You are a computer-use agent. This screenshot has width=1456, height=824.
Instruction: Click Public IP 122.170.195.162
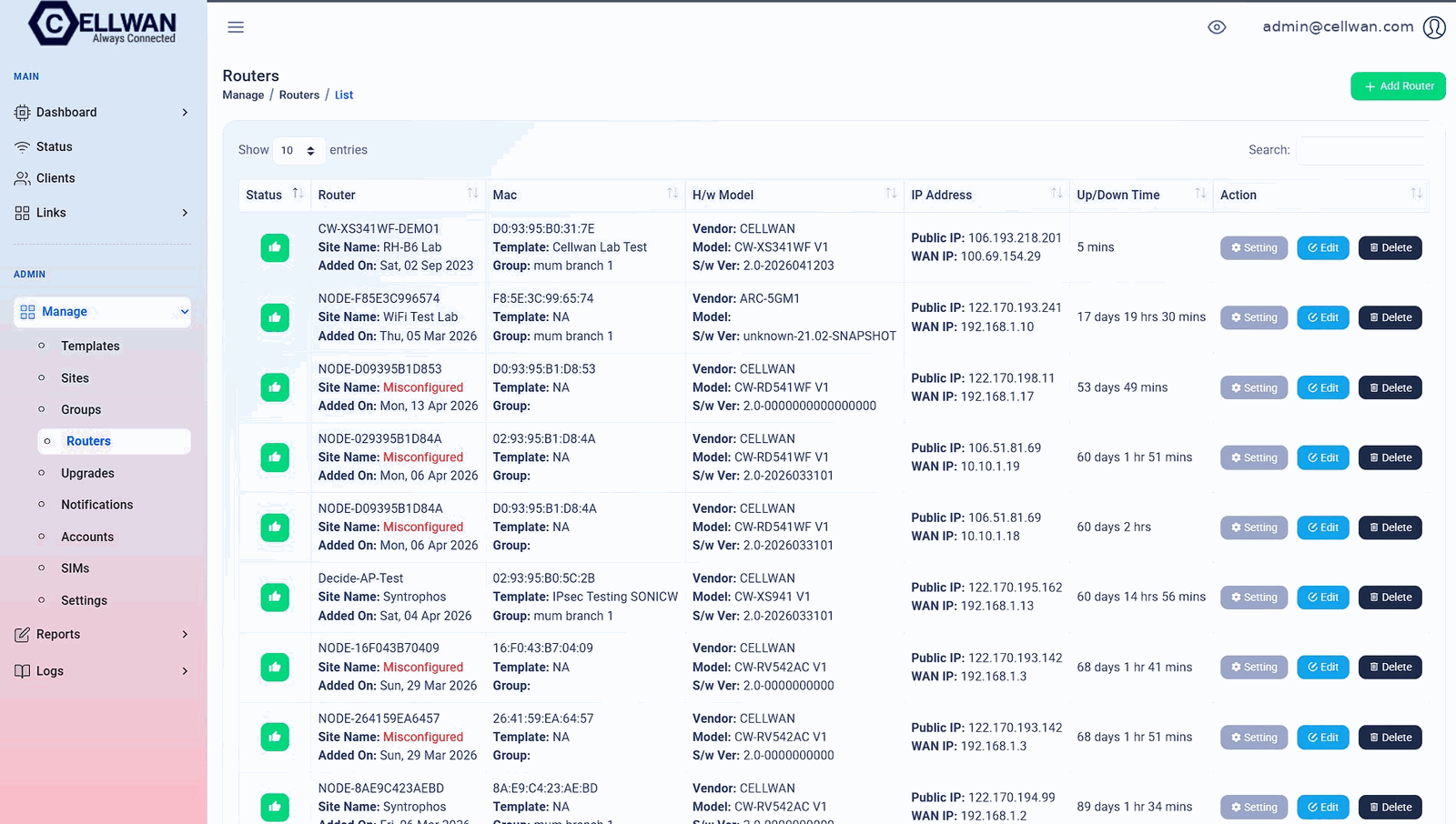coord(1016,588)
